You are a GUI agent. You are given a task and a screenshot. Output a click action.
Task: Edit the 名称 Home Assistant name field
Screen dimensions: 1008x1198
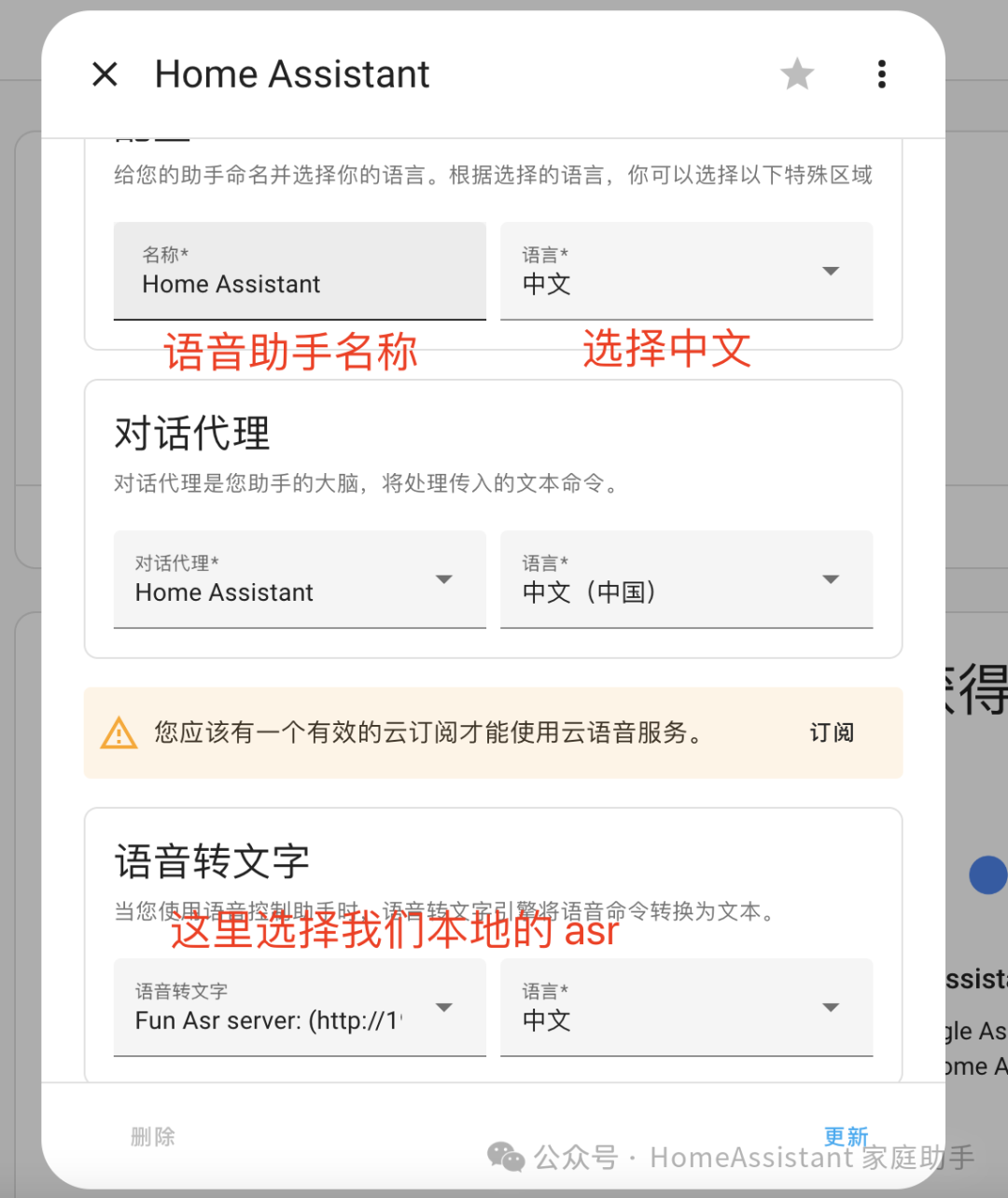coord(300,272)
